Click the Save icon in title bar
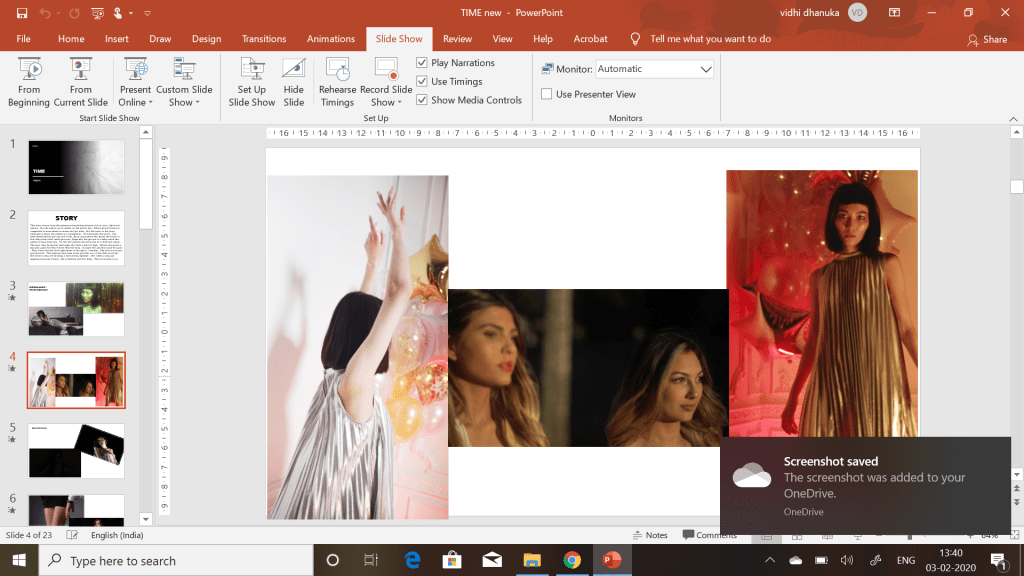 [x=22, y=13]
